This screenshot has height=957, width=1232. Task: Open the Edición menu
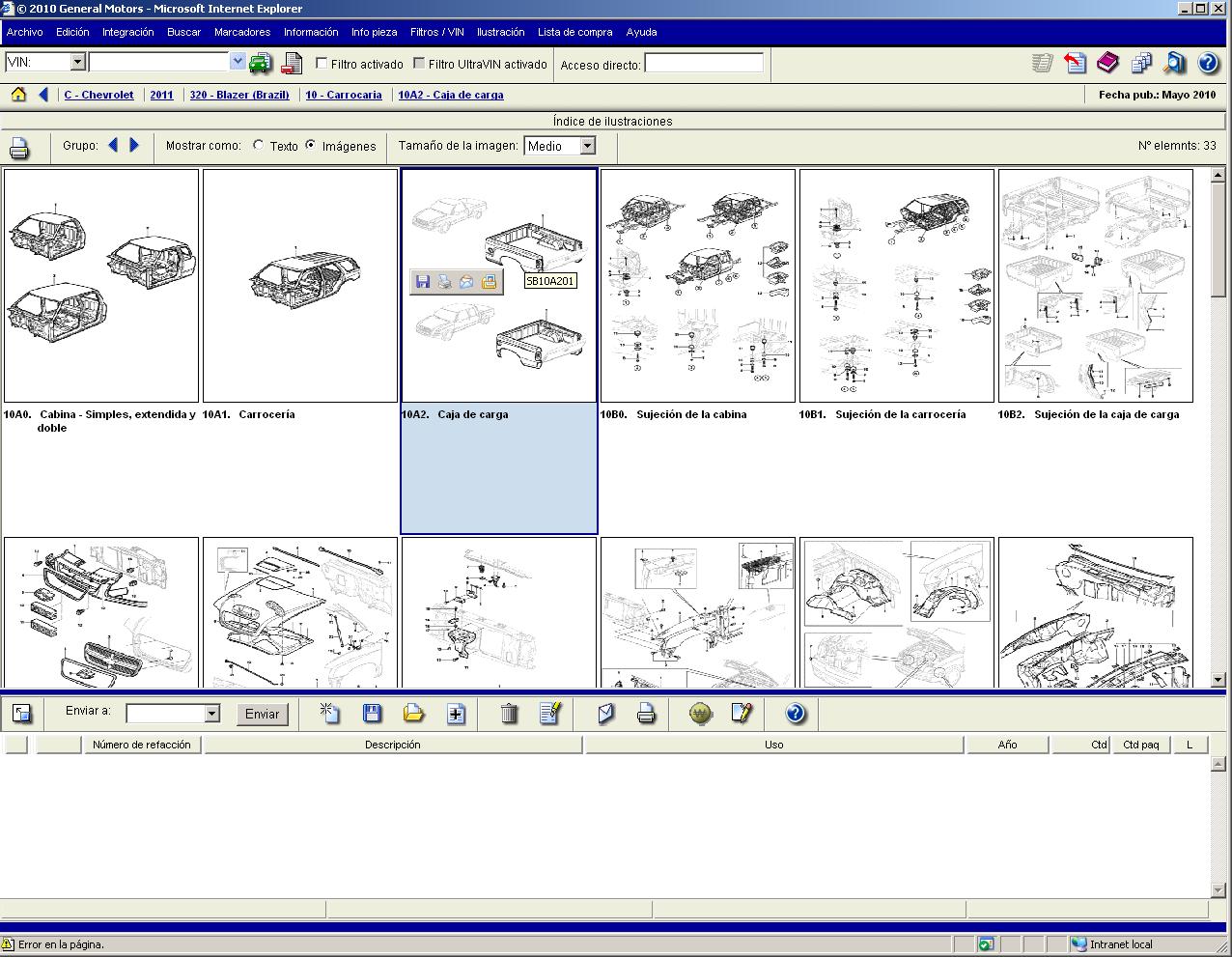[x=72, y=32]
